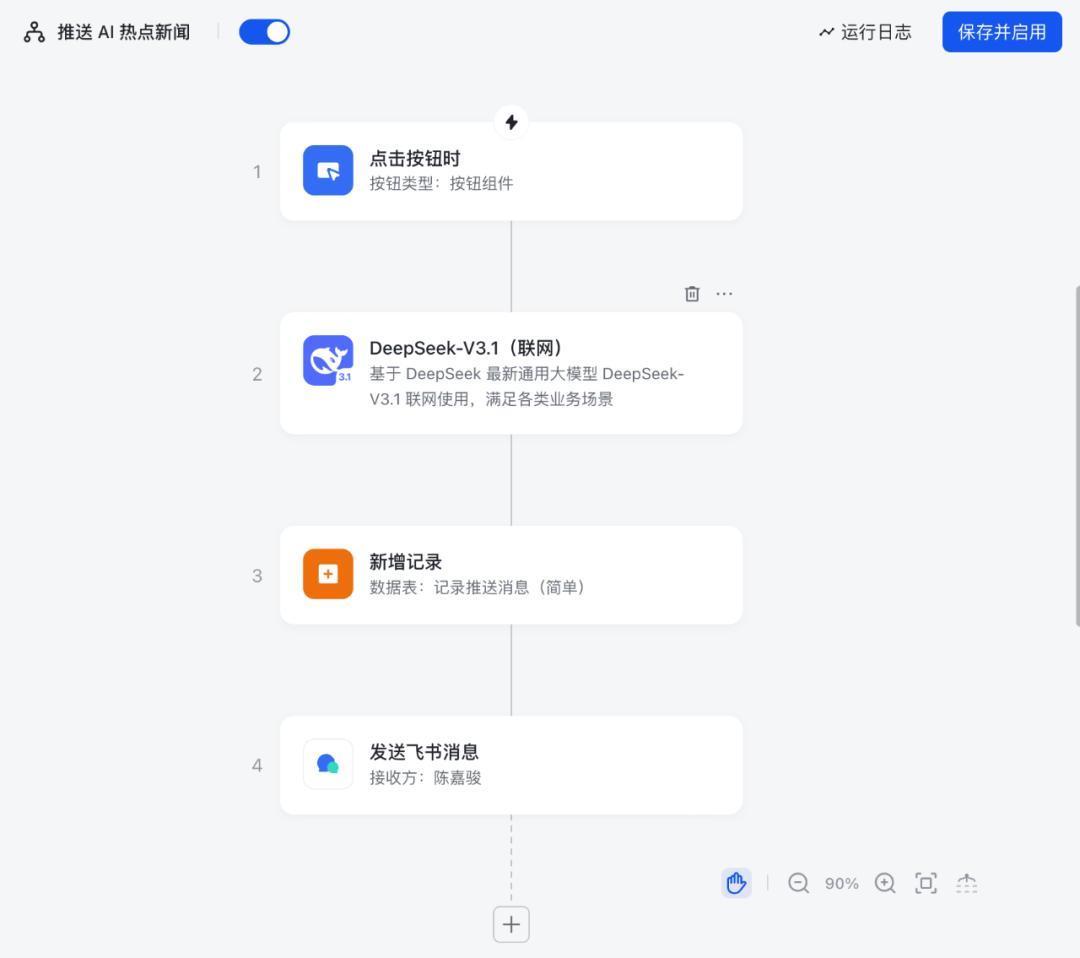This screenshot has width=1080, height=958.
Task: Delete the DeepSeek step with trash icon
Action: click(x=692, y=294)
